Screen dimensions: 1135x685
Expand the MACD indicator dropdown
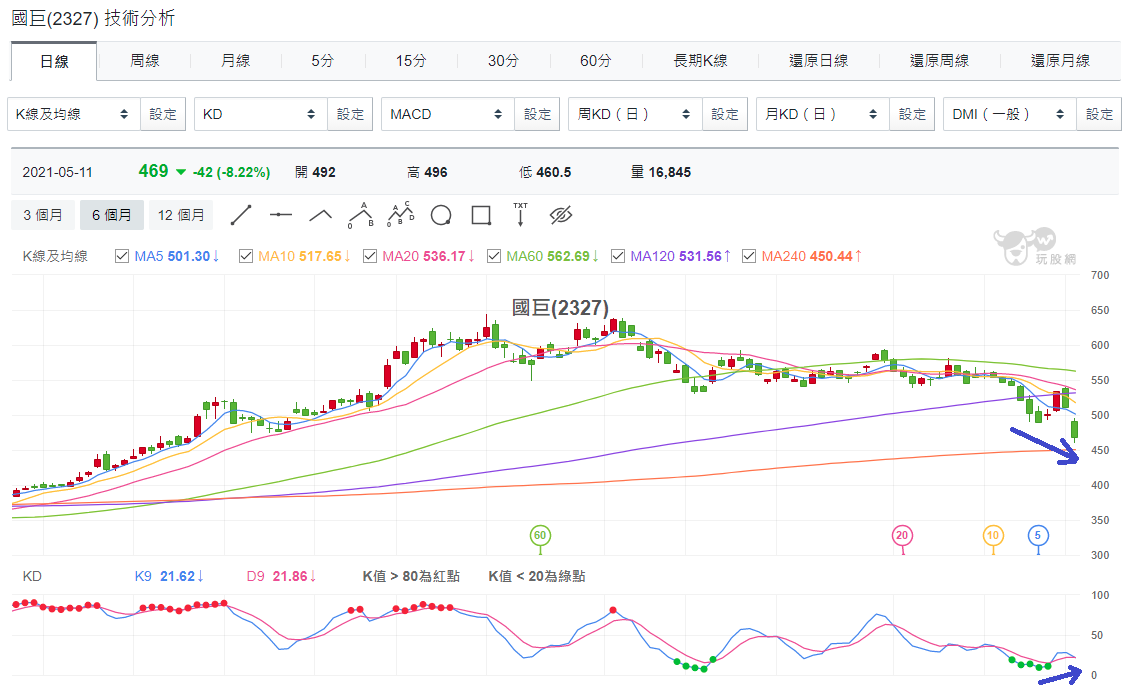(x=448, y=114)
